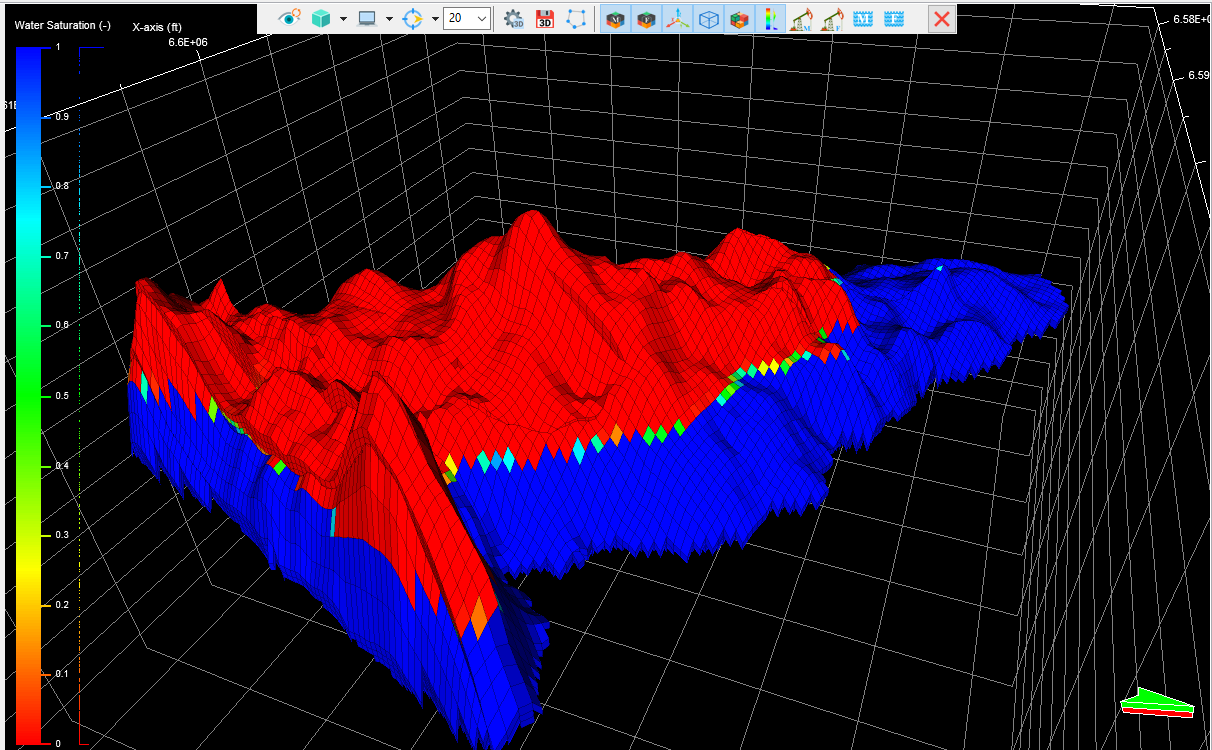
Task: Open 3D settings gear icon
Action: click(514, 18)
